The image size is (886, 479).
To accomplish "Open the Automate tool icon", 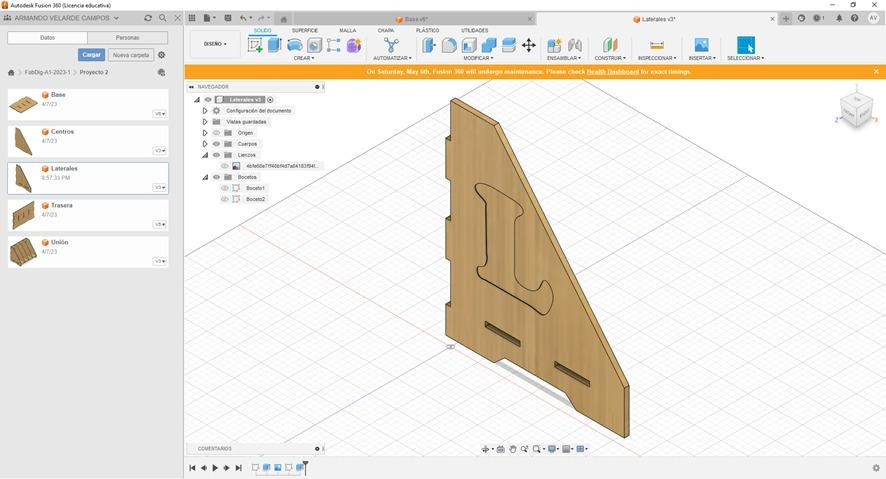I will pos(391,45).
